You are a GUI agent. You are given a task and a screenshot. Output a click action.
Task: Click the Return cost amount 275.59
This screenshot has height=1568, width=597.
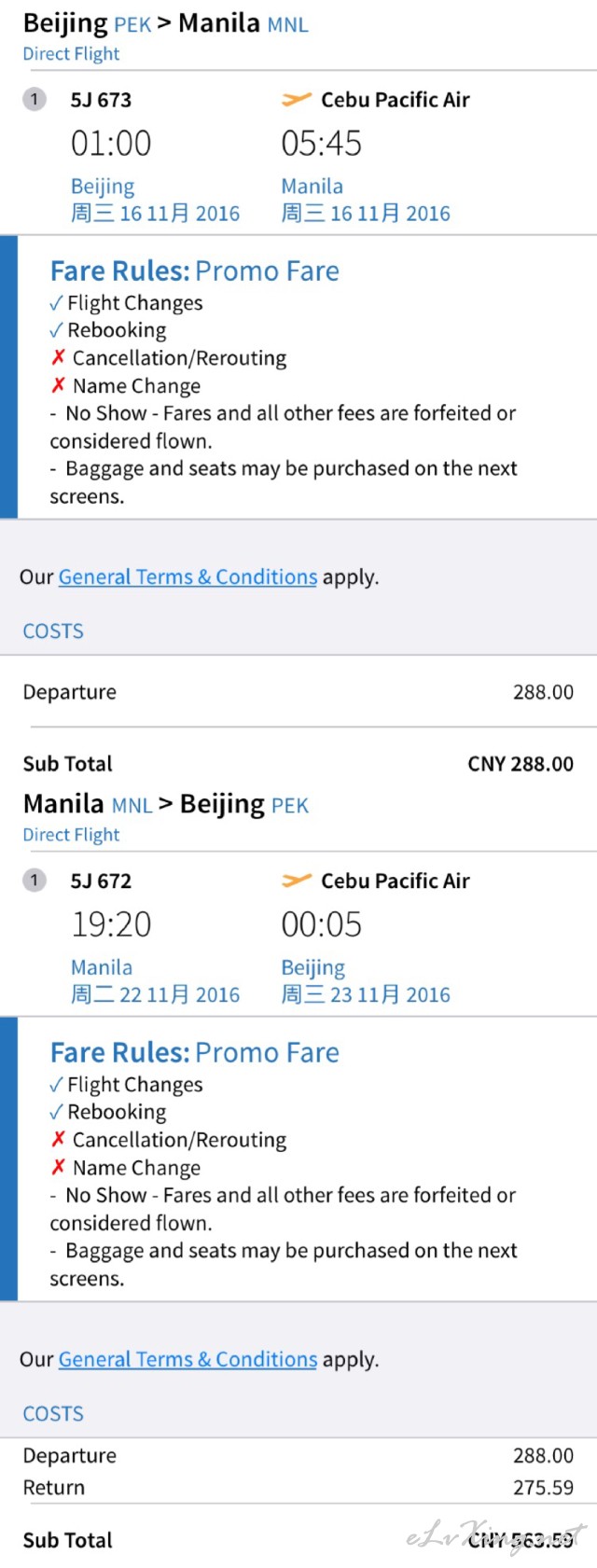pyautogui.click(x=543, y=1487)
